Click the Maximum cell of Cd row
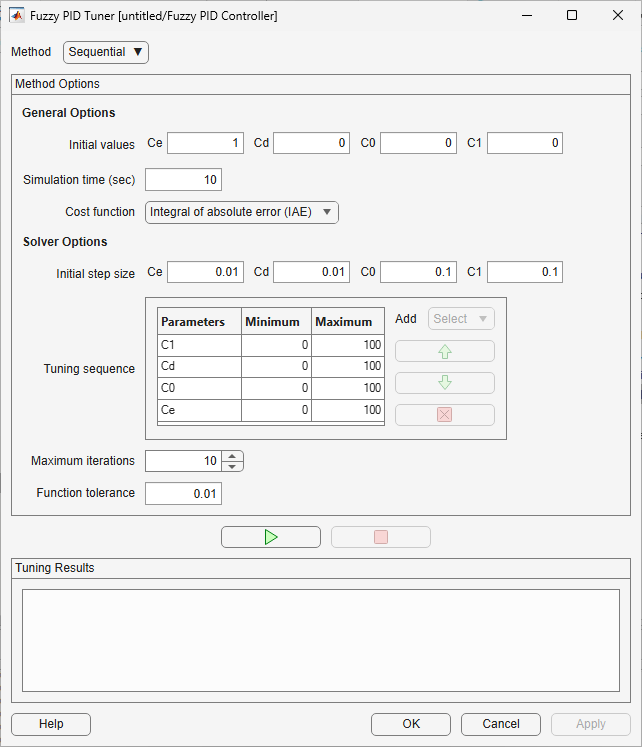The height and width of the screenshot is (747, 642). 348,366
